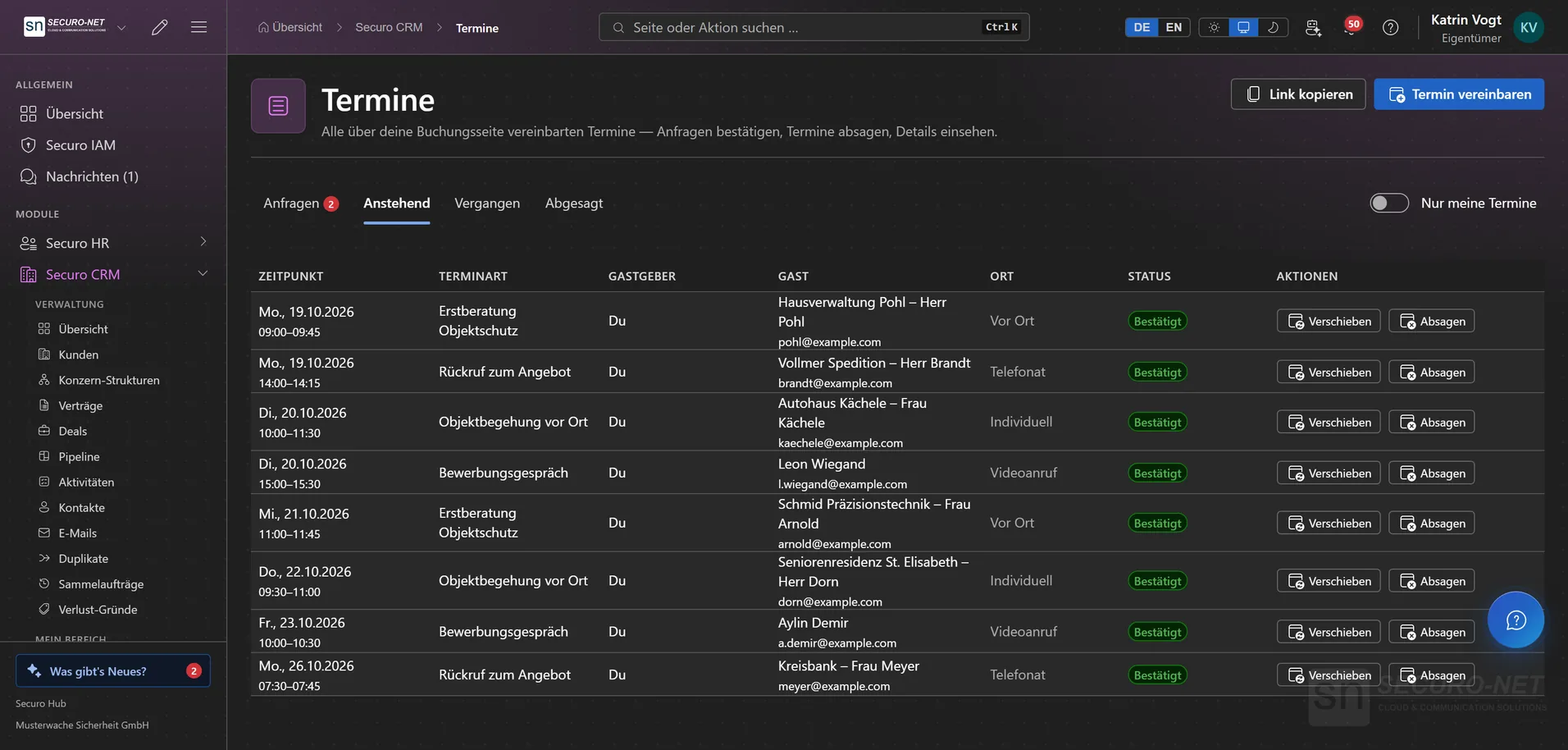Click the Securo-Net logo in the sidebar

pyautogui.click(x=66, y=26)
